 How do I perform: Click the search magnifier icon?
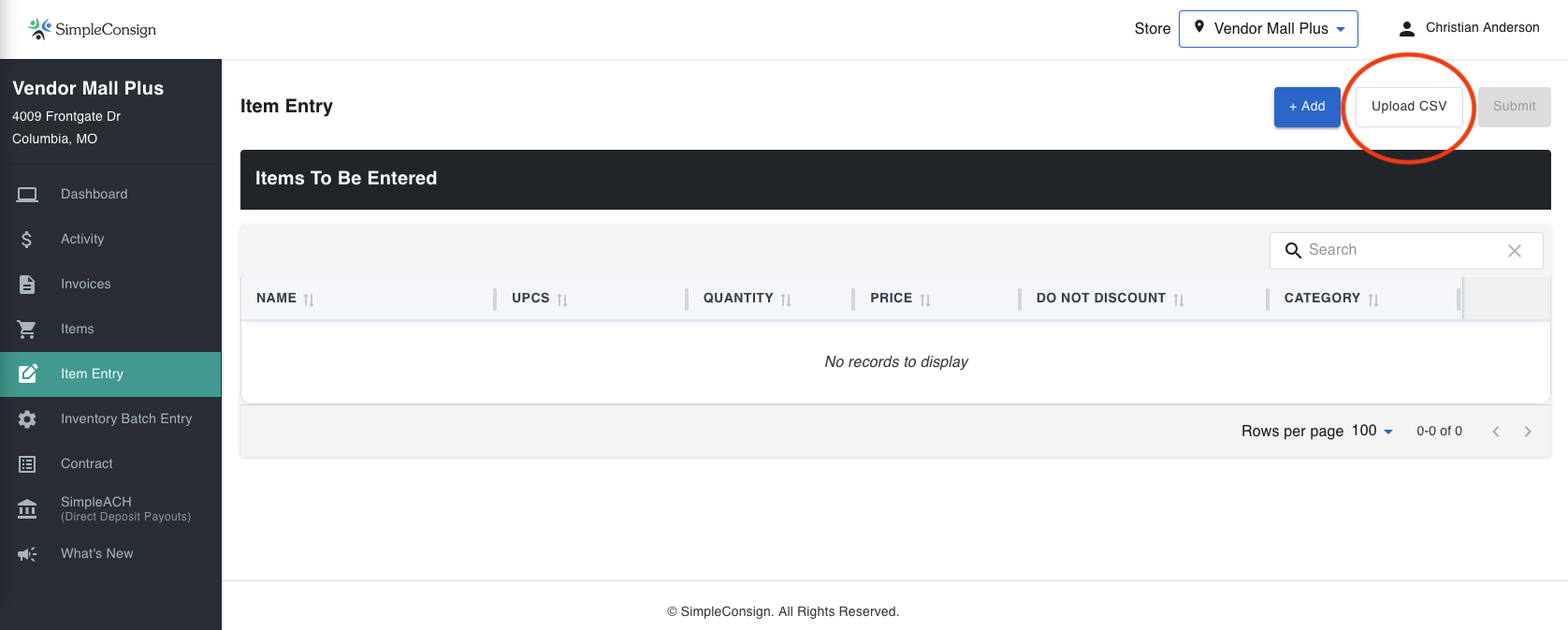click(1293, 250)
